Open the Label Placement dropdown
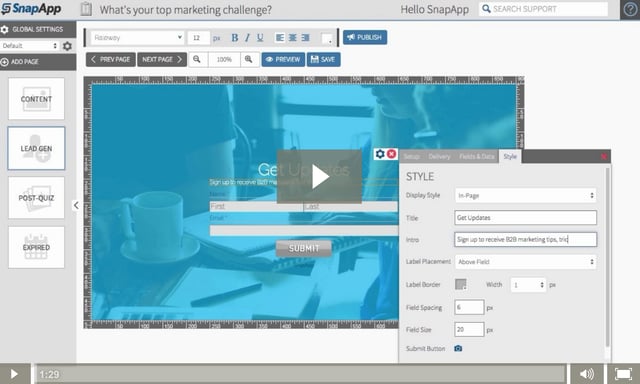 click(x=526, y=262)
